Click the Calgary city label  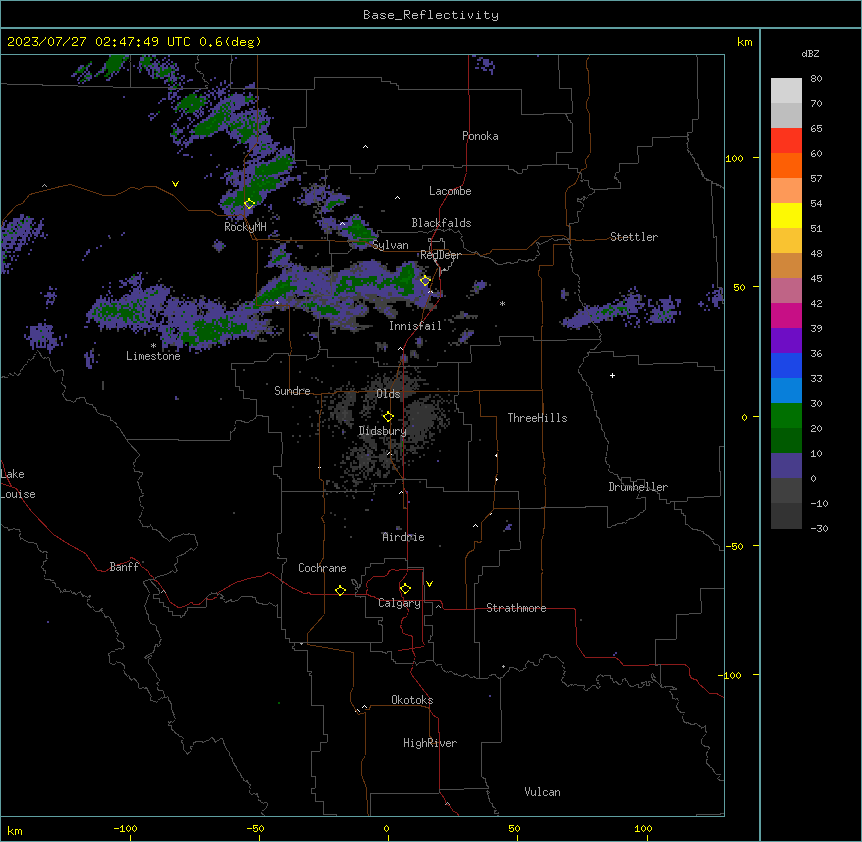399,603
